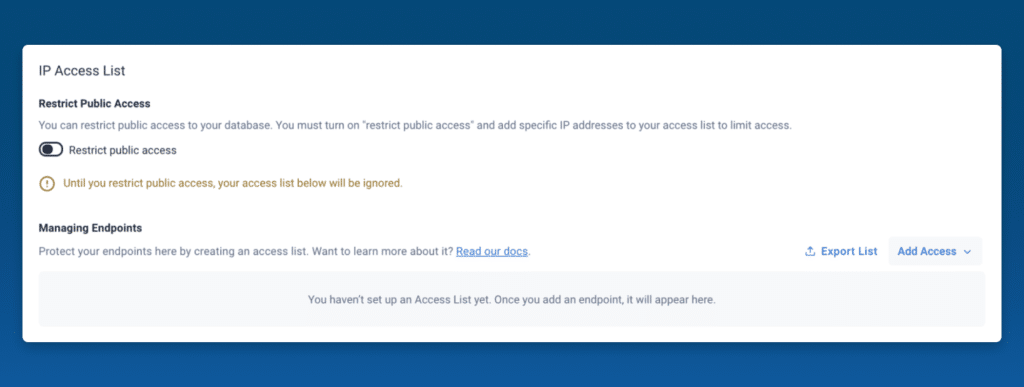Click the export upload arrow icon
Viewport: 1024px width, 387px height.
[810, 251]
